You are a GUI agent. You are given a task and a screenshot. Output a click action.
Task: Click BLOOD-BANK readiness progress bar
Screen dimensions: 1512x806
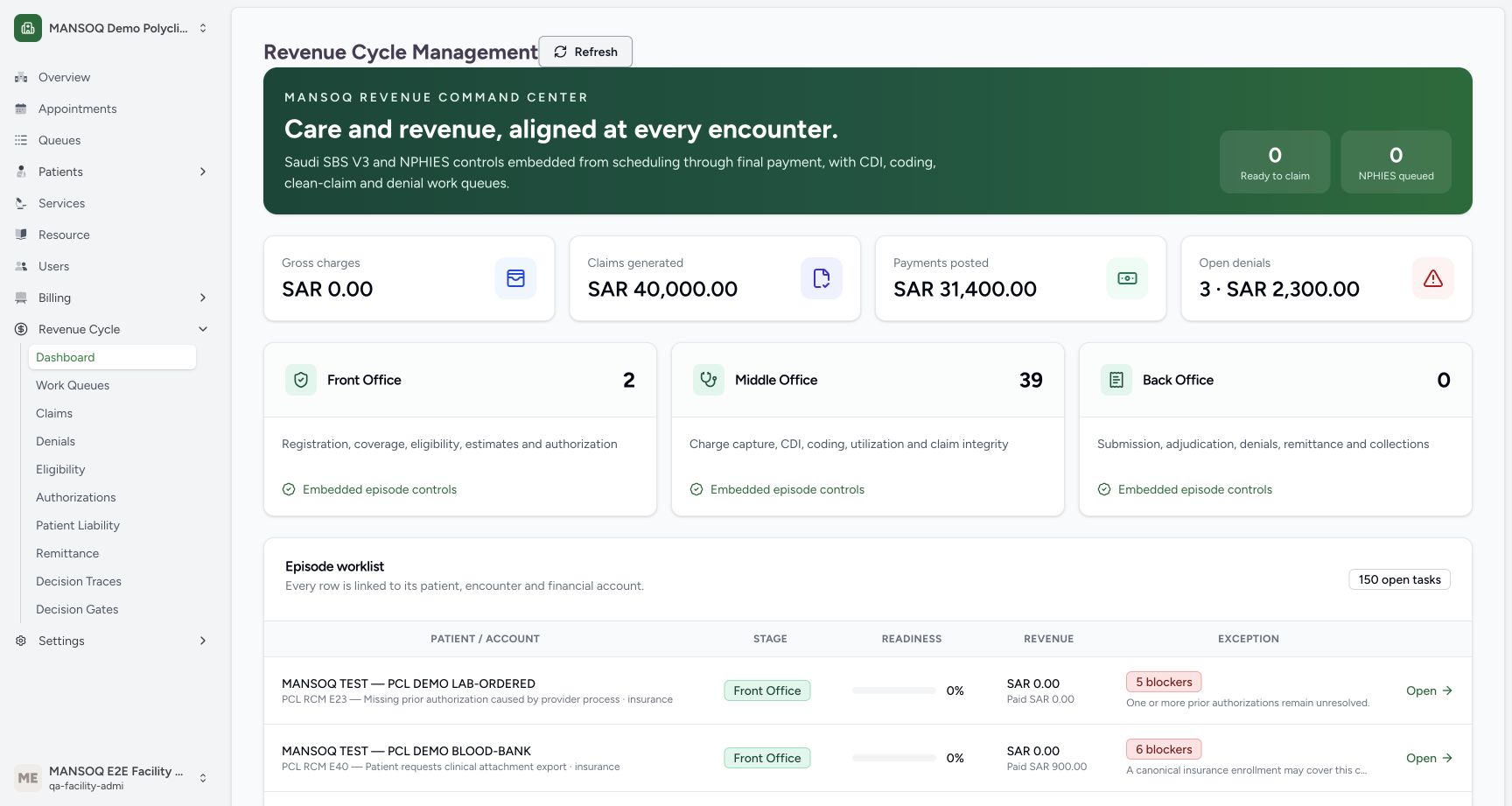pos(893,758)
